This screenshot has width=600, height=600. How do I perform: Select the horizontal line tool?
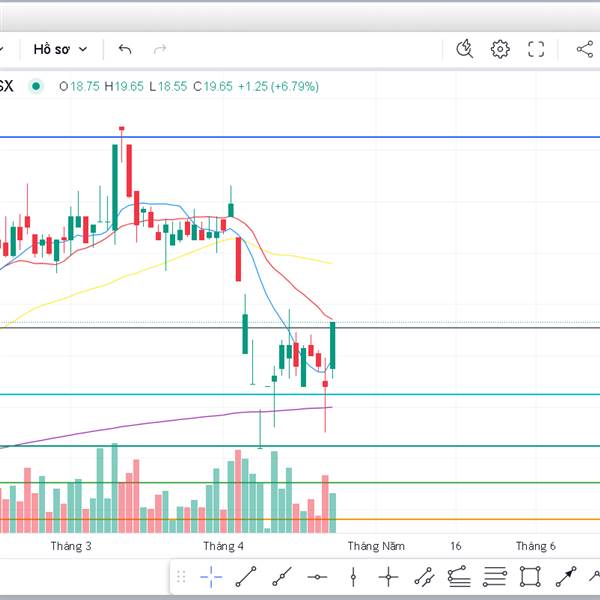click(x=317, y=577)
